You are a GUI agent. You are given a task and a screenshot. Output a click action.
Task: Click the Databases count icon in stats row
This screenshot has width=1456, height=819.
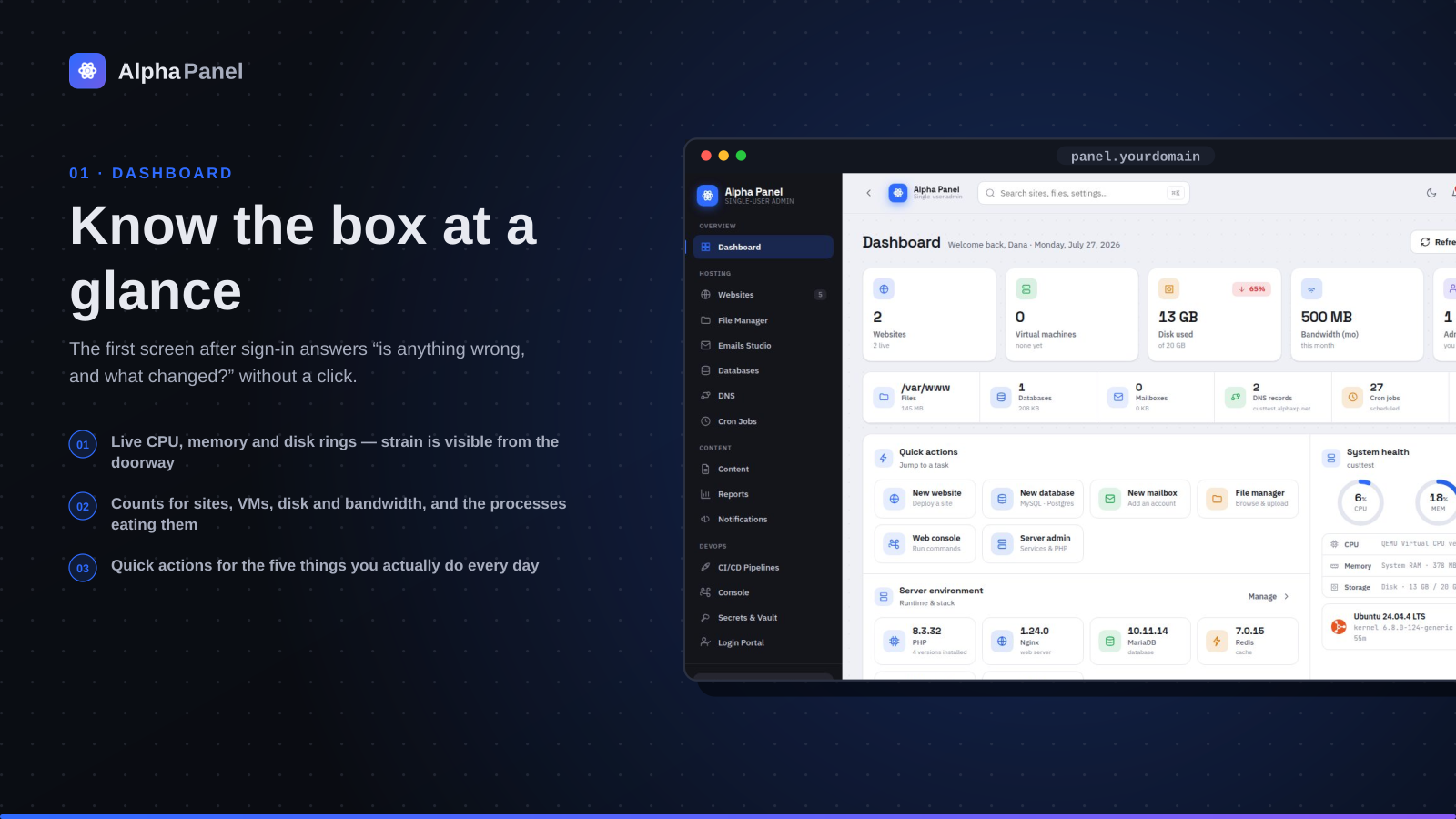pos(1001,398)
